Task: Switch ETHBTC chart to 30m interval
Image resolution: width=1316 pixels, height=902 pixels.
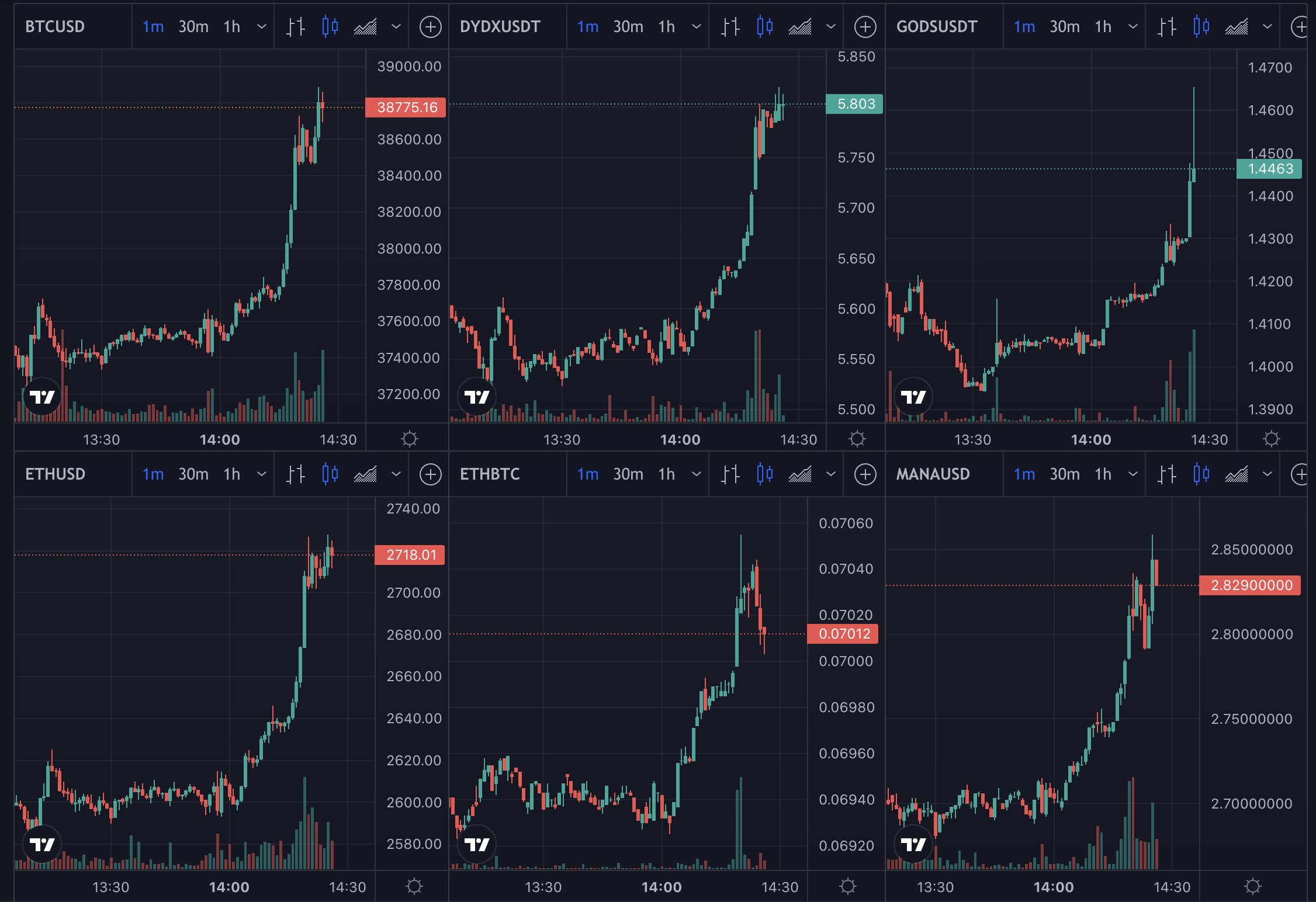Action: [628, 474]
